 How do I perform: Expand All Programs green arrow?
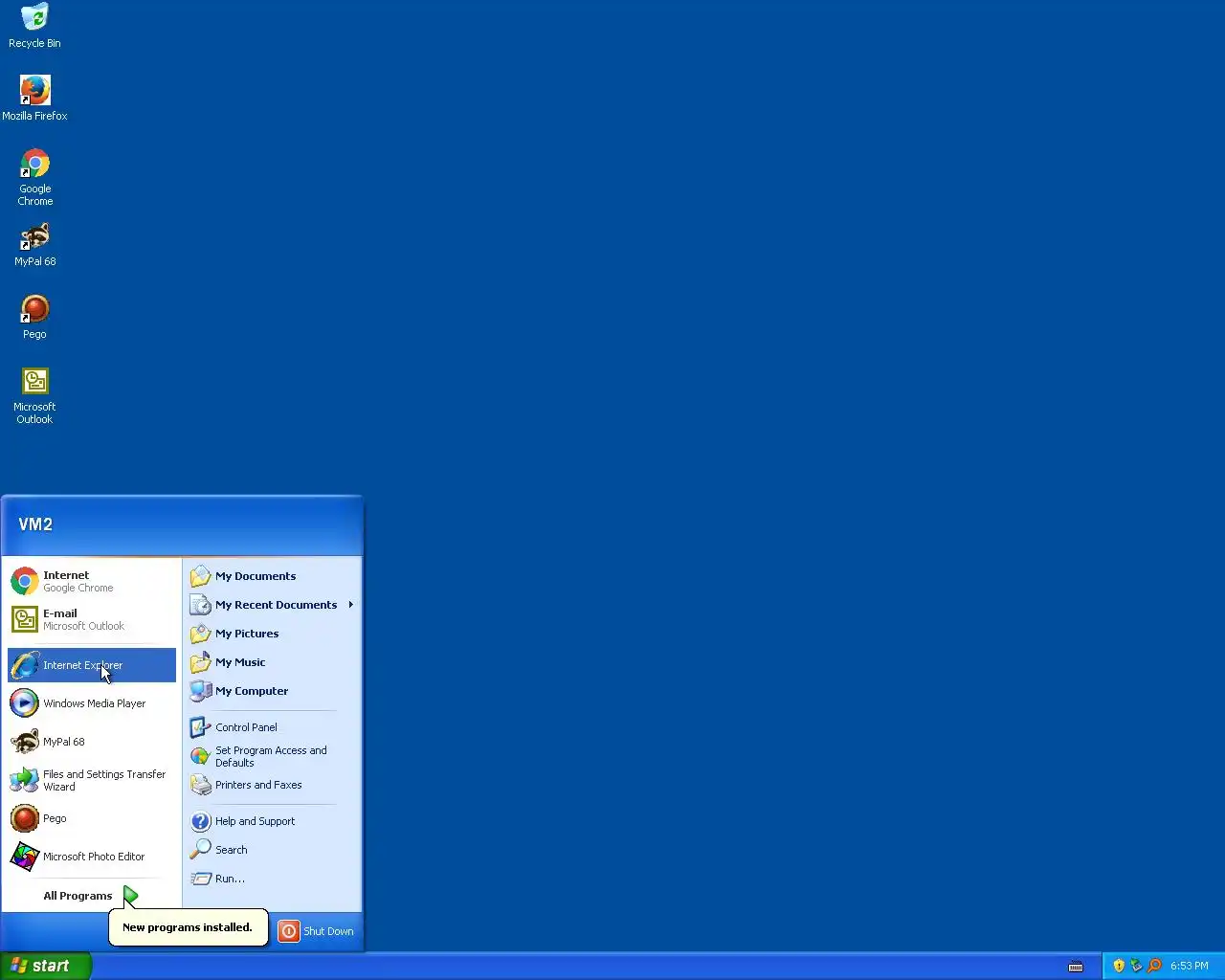pos(131,896)
